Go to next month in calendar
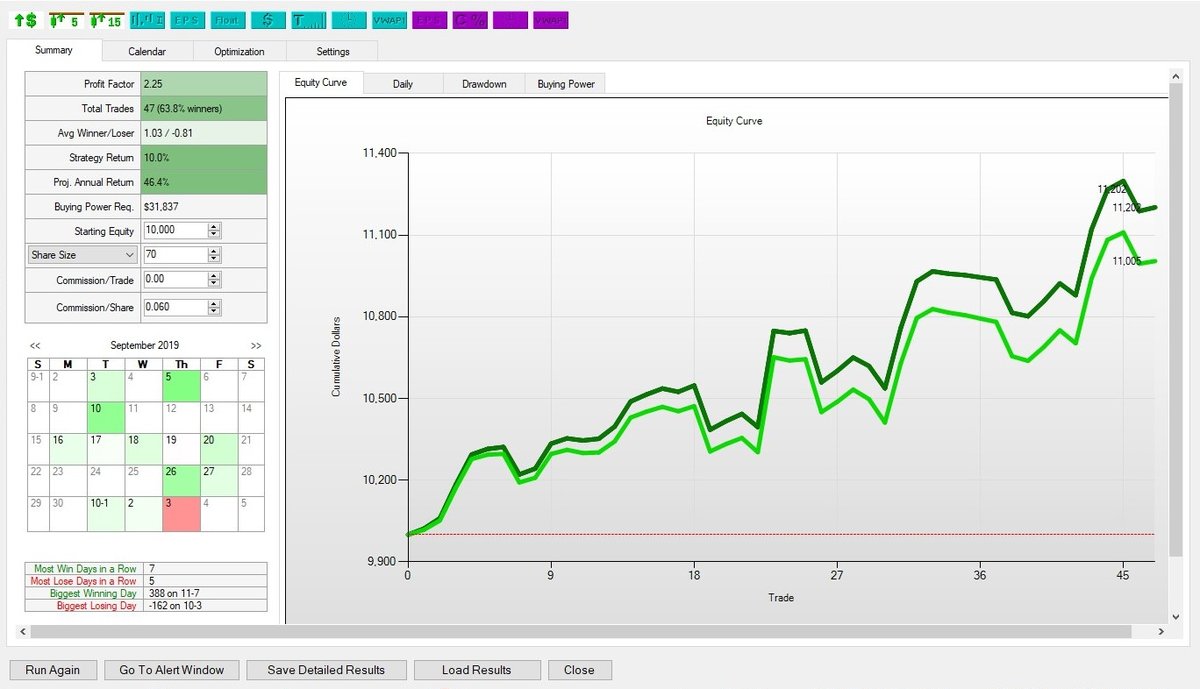Screen dimensions: 1200x689 point(255,345)
